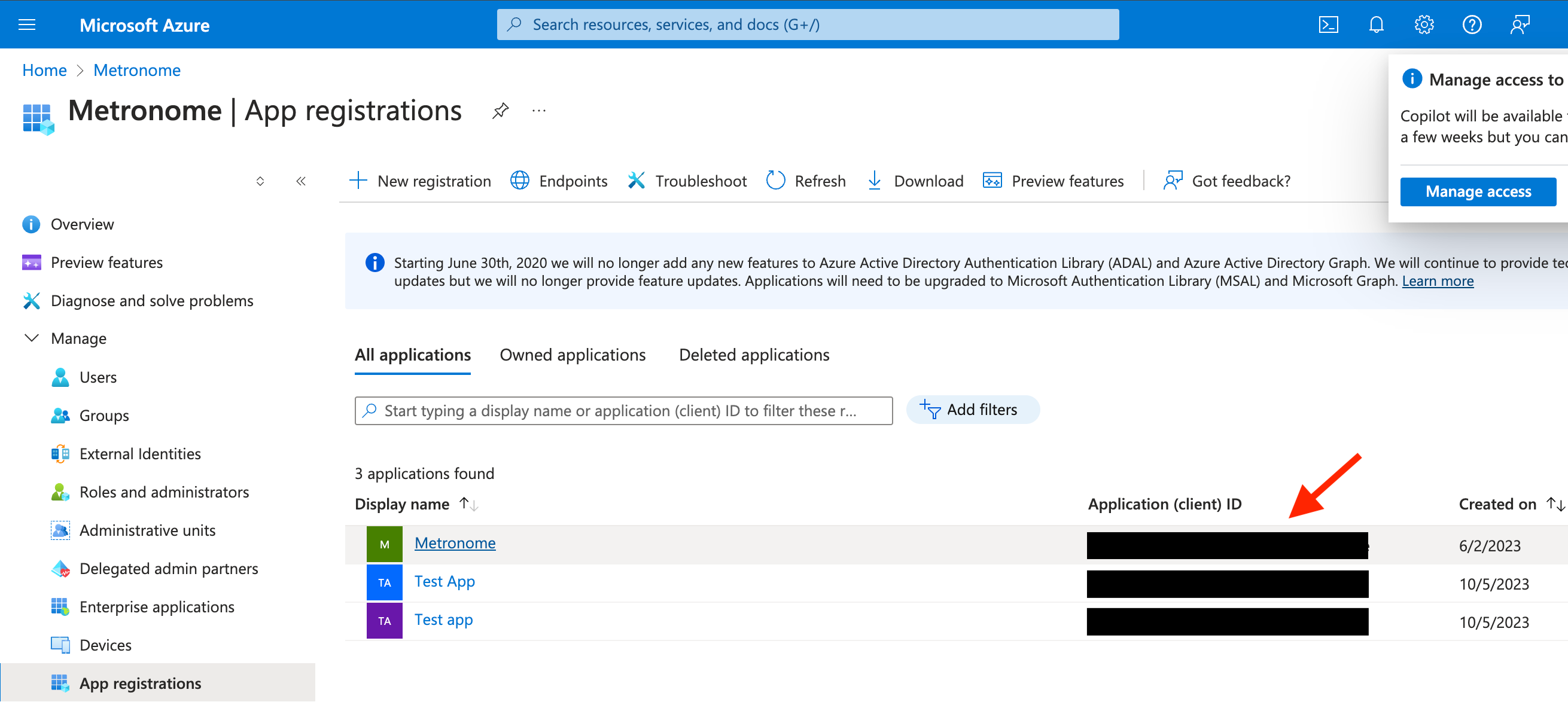
Task: Click the display name filter search box
Action: tap(623, 411)
